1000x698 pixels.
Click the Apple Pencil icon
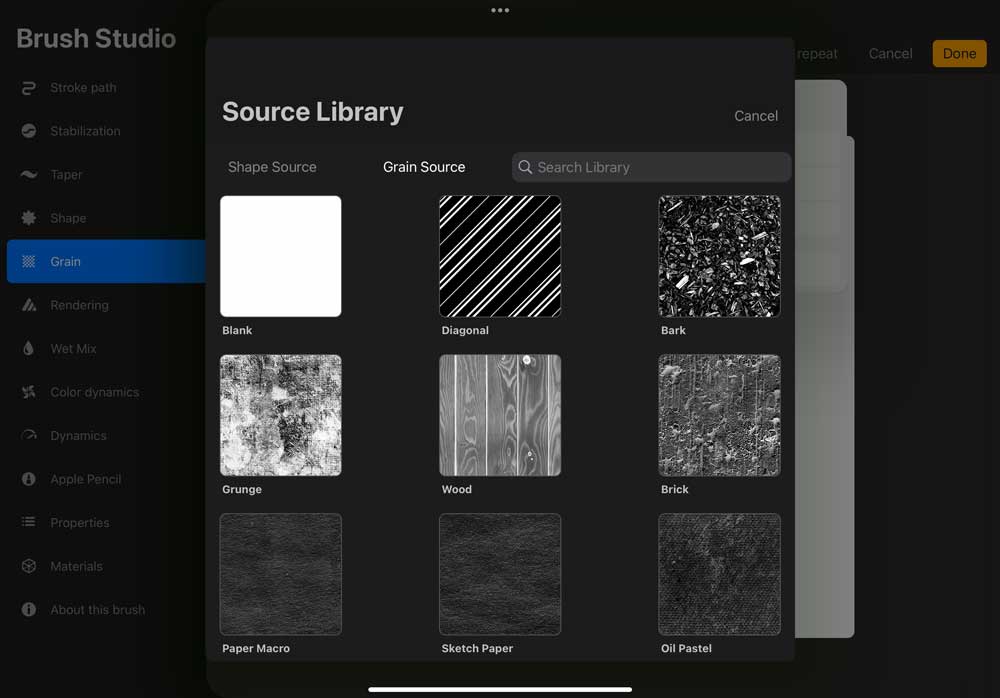[29, 479]
